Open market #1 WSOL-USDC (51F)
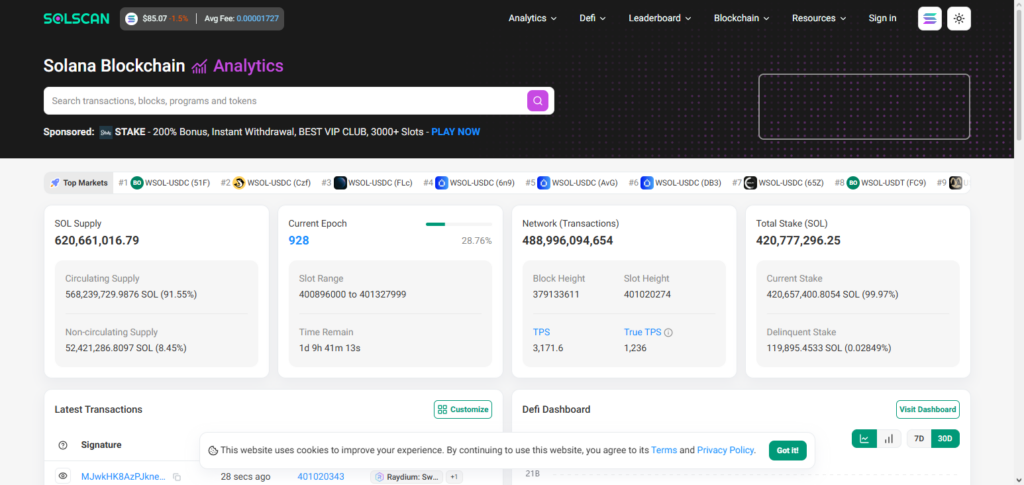1024x485 pixels. tap(165, 183)
